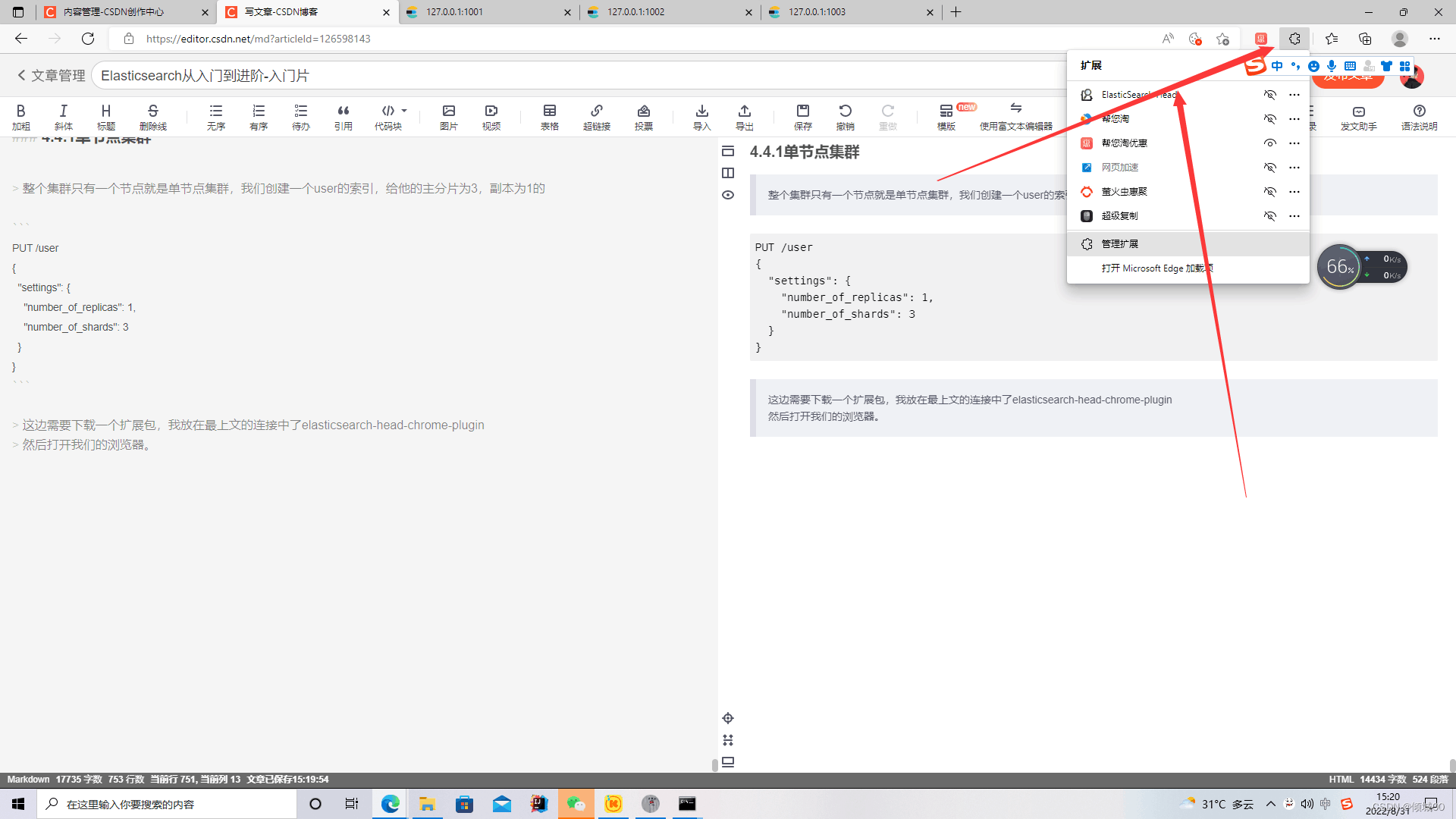Toggle toolbar visibility of 超级复制 extension
The width and height of the screenshot is (1456, 819).
(x=1270, y=216)
